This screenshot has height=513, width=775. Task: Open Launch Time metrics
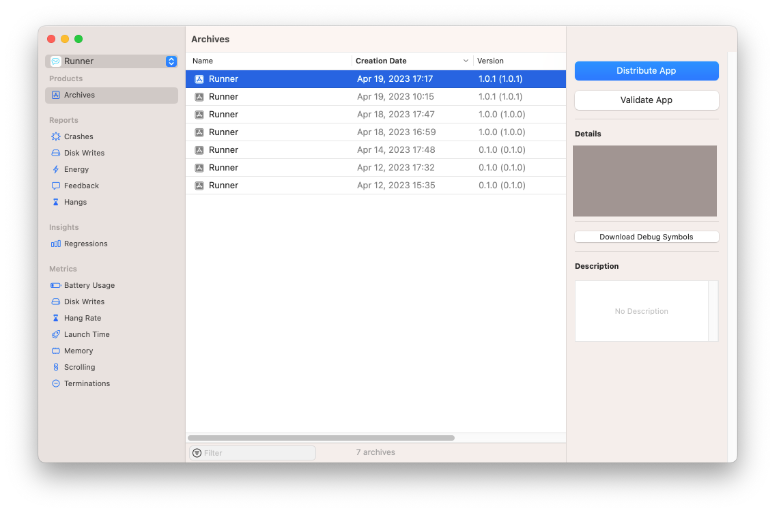86,334
